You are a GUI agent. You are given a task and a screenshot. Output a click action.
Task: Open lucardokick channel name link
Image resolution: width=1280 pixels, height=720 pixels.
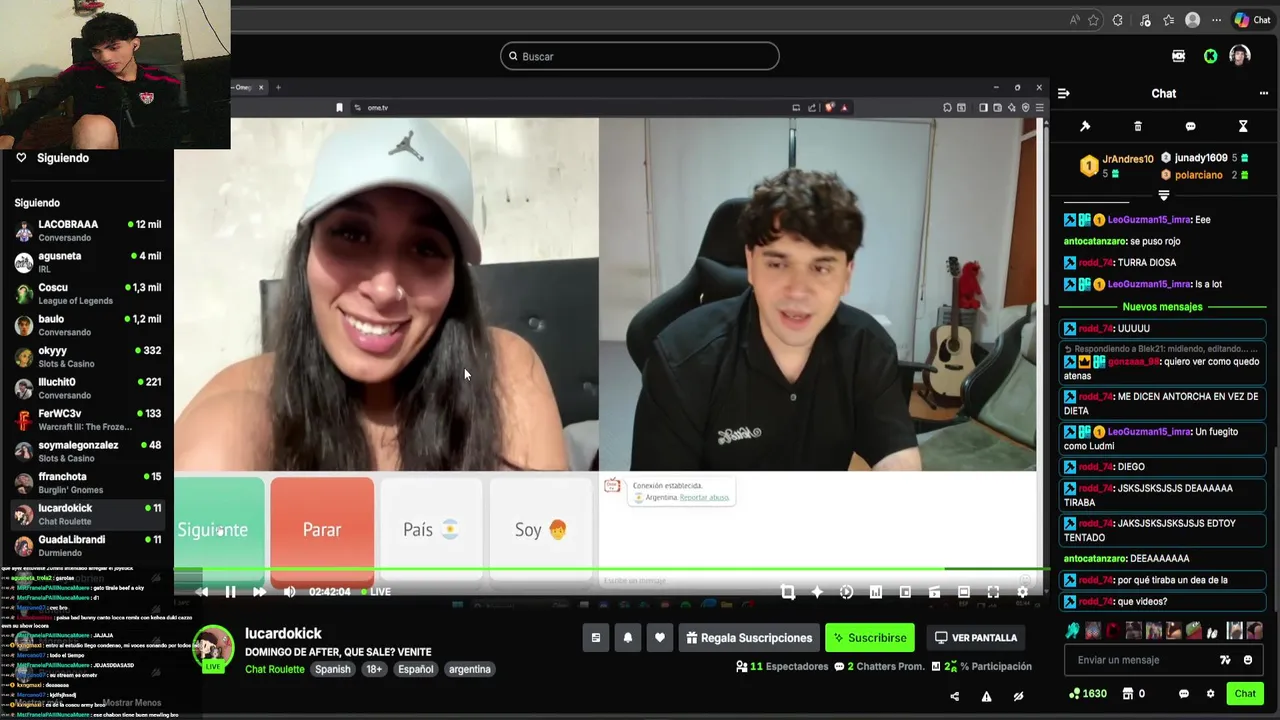point(283,633)
